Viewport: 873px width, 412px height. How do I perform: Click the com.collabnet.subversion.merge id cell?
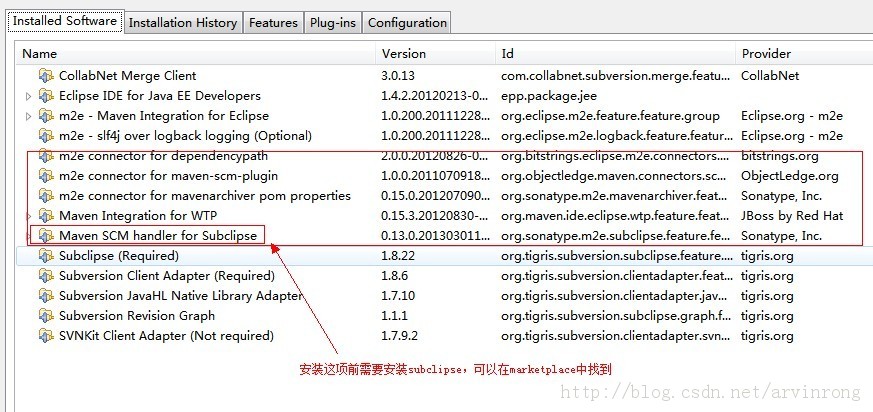pyautogui.click(x=615, y=76)
